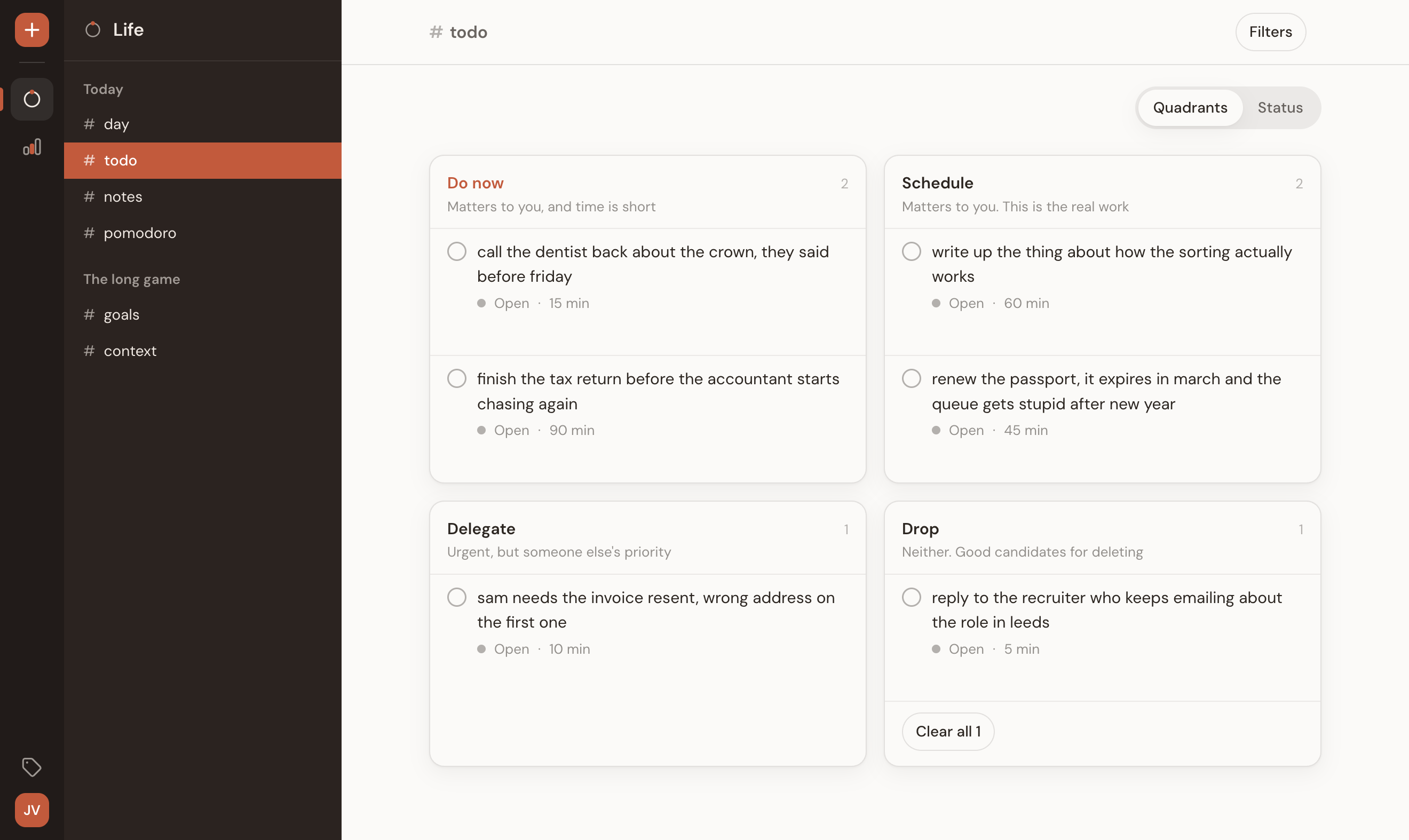Click 'Matters to you, and time is short'
This screenshot has width=1409, height=840.
coord(551,207)
